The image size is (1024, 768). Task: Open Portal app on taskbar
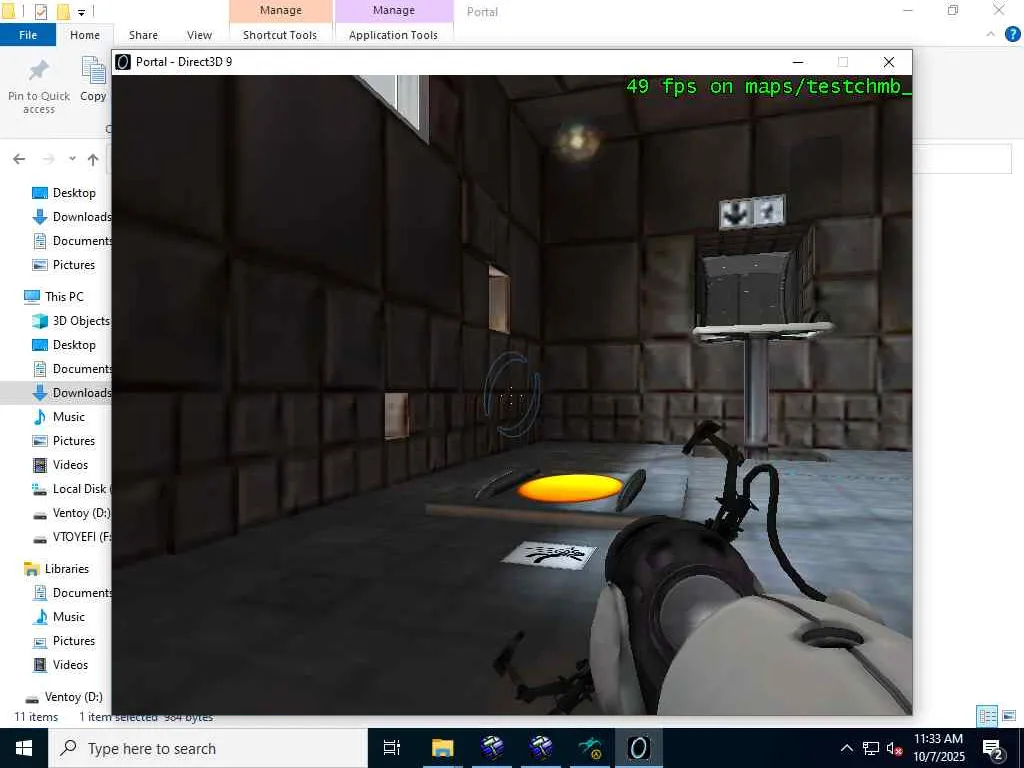point(638,748)
